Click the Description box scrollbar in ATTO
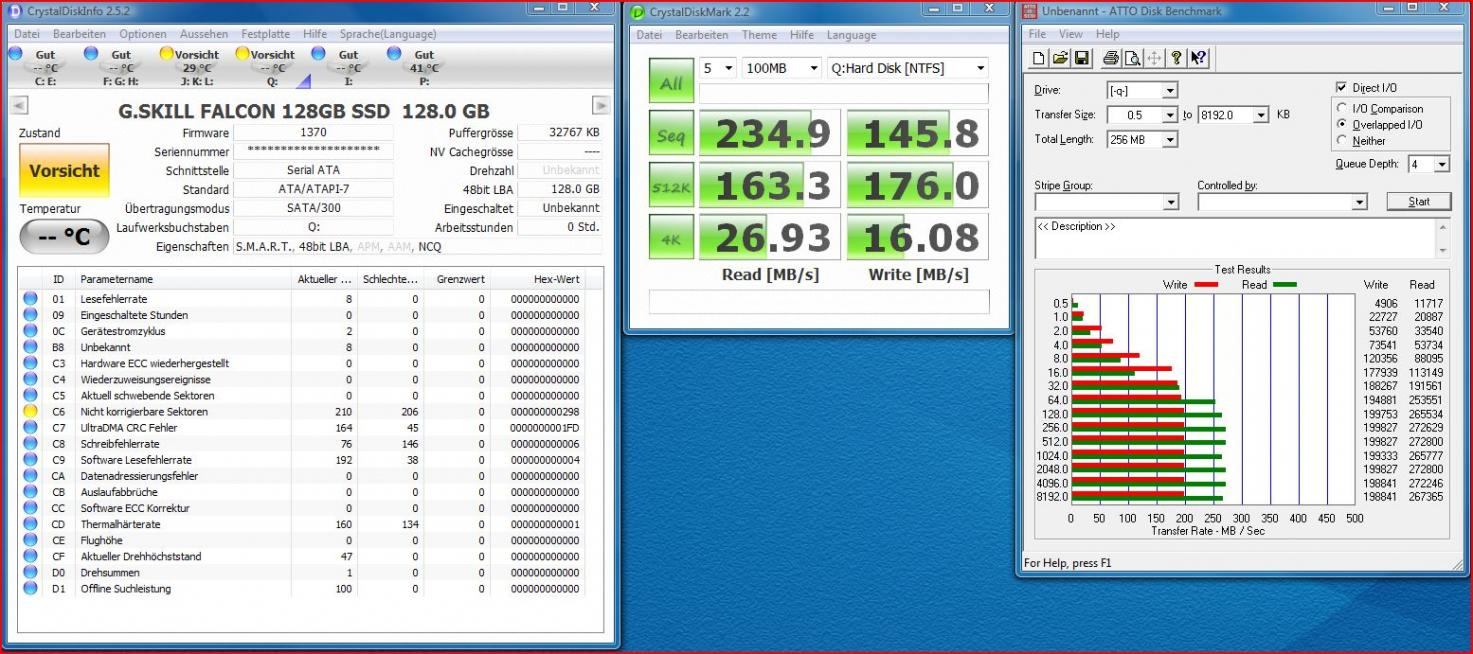This screenshot has width=1473, height=654. pyautogui.click(x=1441, y=238)
